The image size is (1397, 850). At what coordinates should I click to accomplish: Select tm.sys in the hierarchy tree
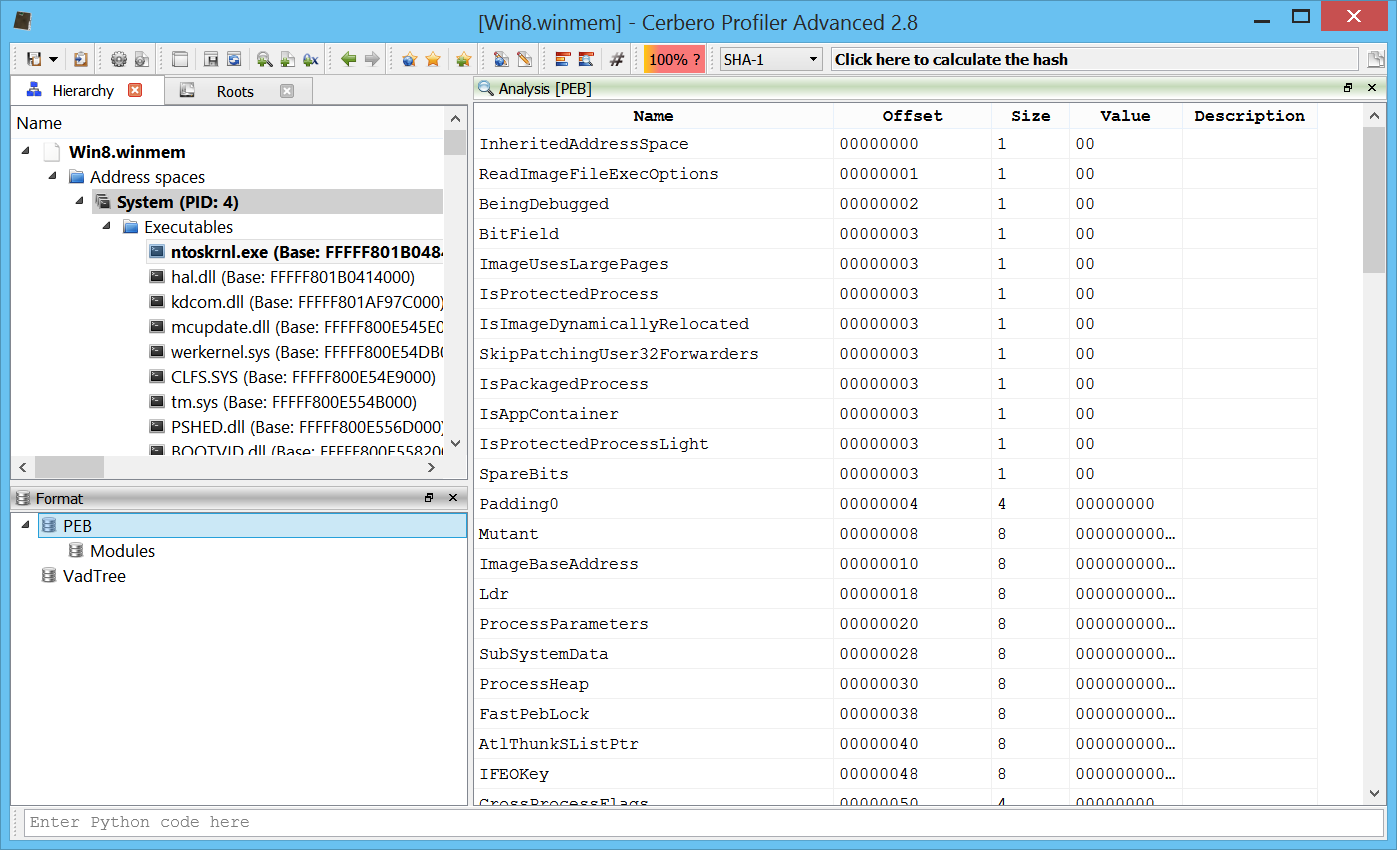[293, 402]
